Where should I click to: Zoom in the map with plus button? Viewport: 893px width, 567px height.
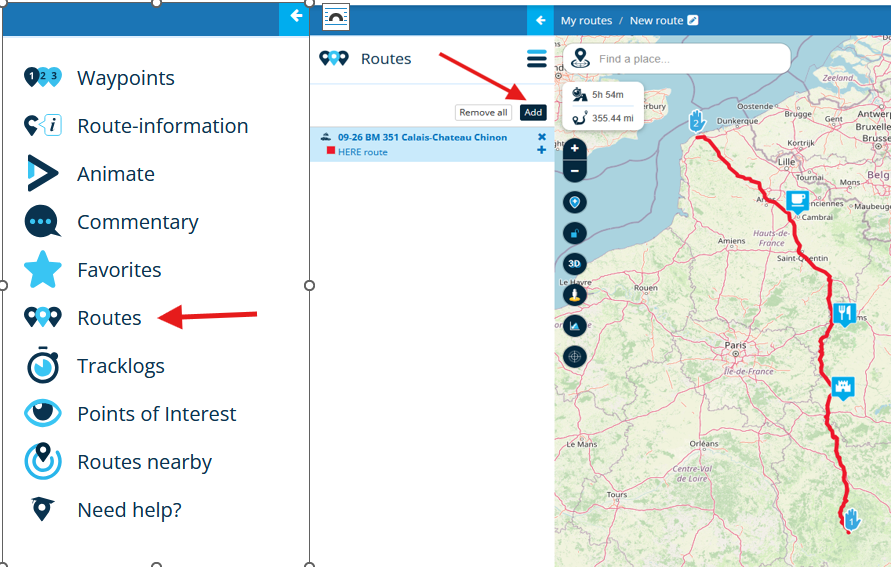point(575,149)
